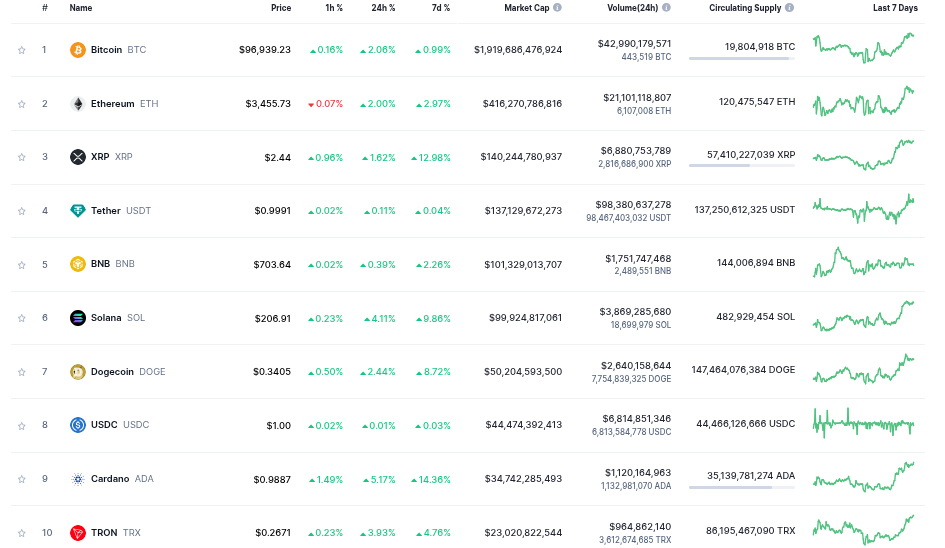The width and height of the screenshot is (945, 548).
Task: Open the Dogecoin DOGE coin page
Action: click(x=128, y=372)
